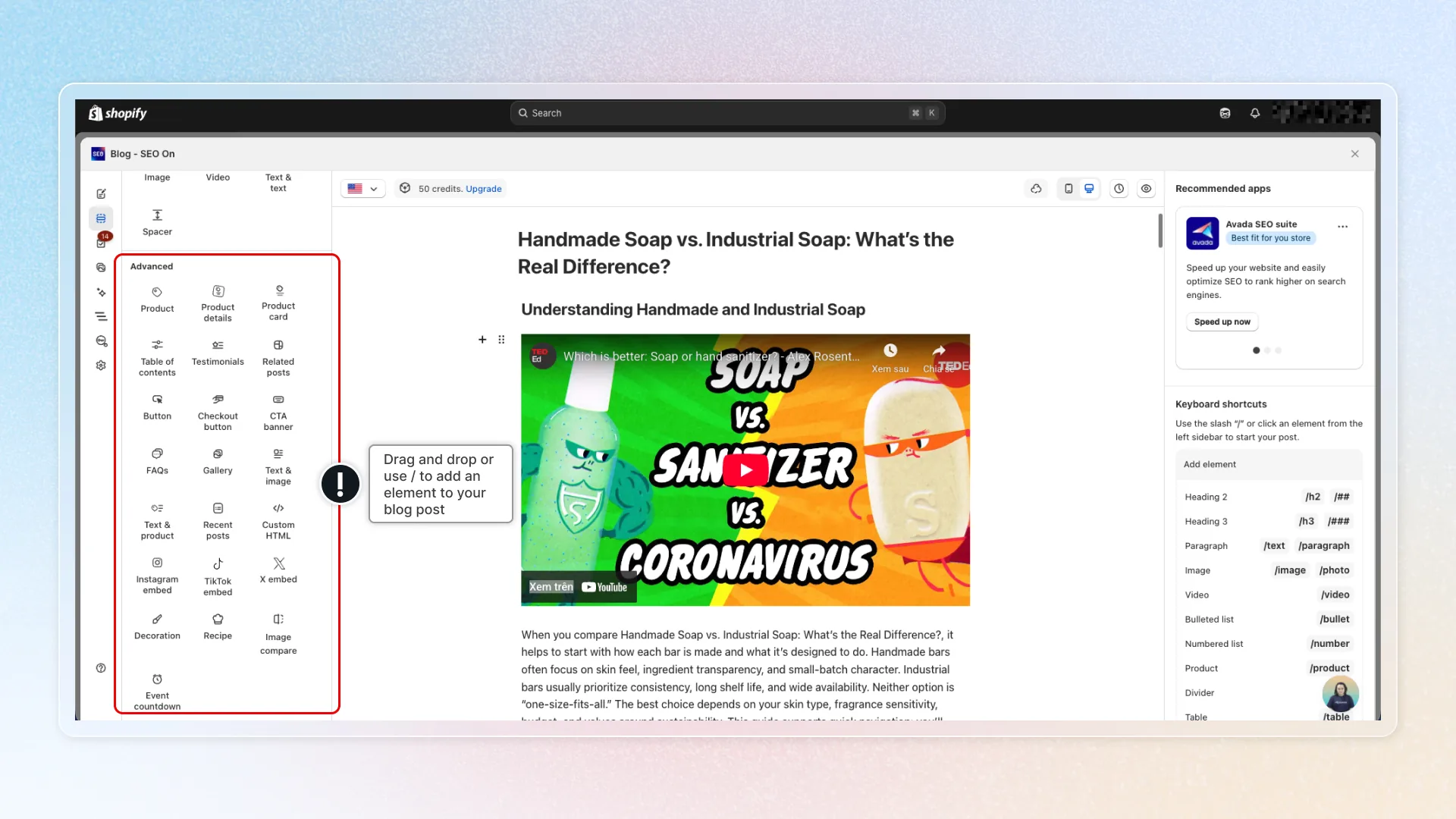The image size is (1456, 819).
Task: Open the help icon at the rail bottom
Action: [x=101, y=668]
